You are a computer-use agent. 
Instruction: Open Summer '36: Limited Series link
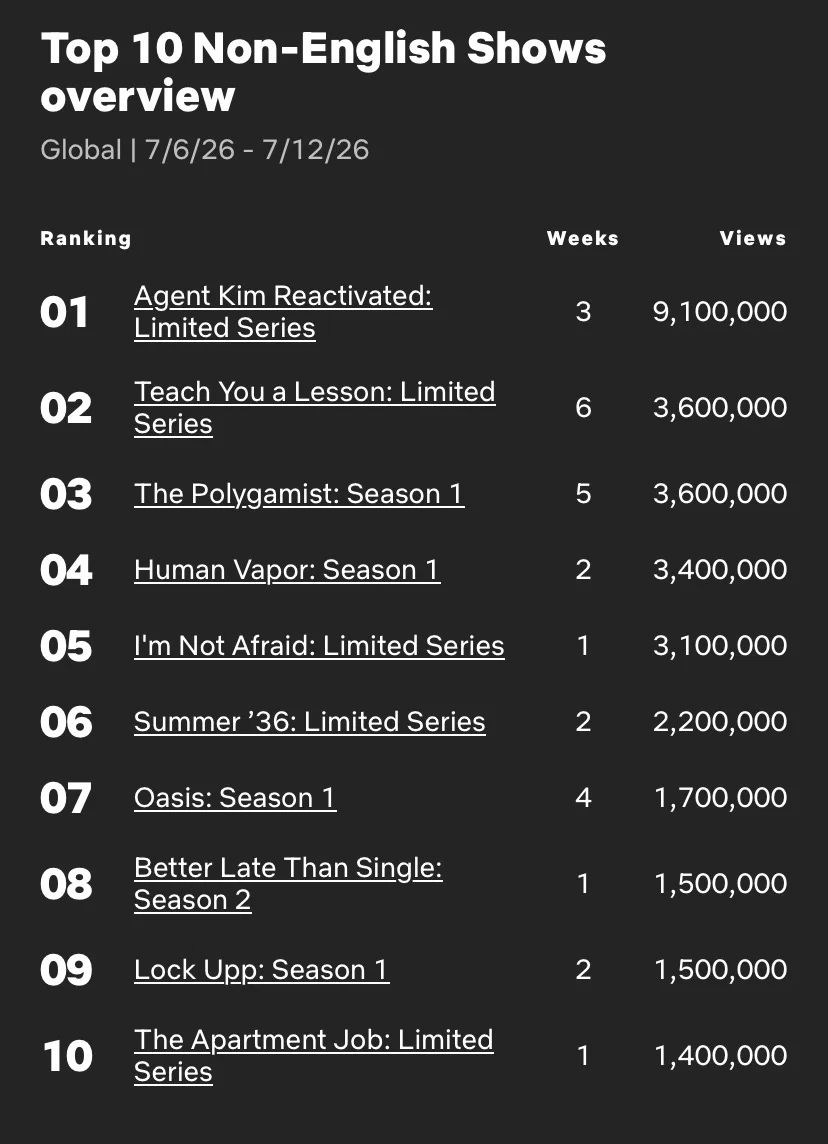click(x=309, y=722)
